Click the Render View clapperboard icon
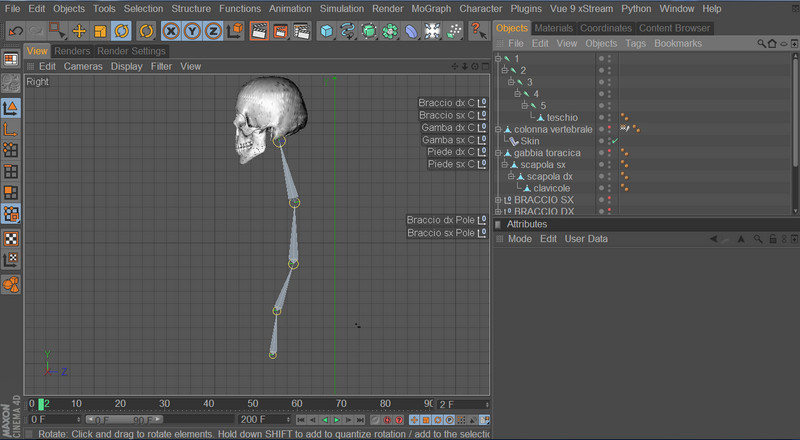Screen dimensions: 800x440 [258, 31]
